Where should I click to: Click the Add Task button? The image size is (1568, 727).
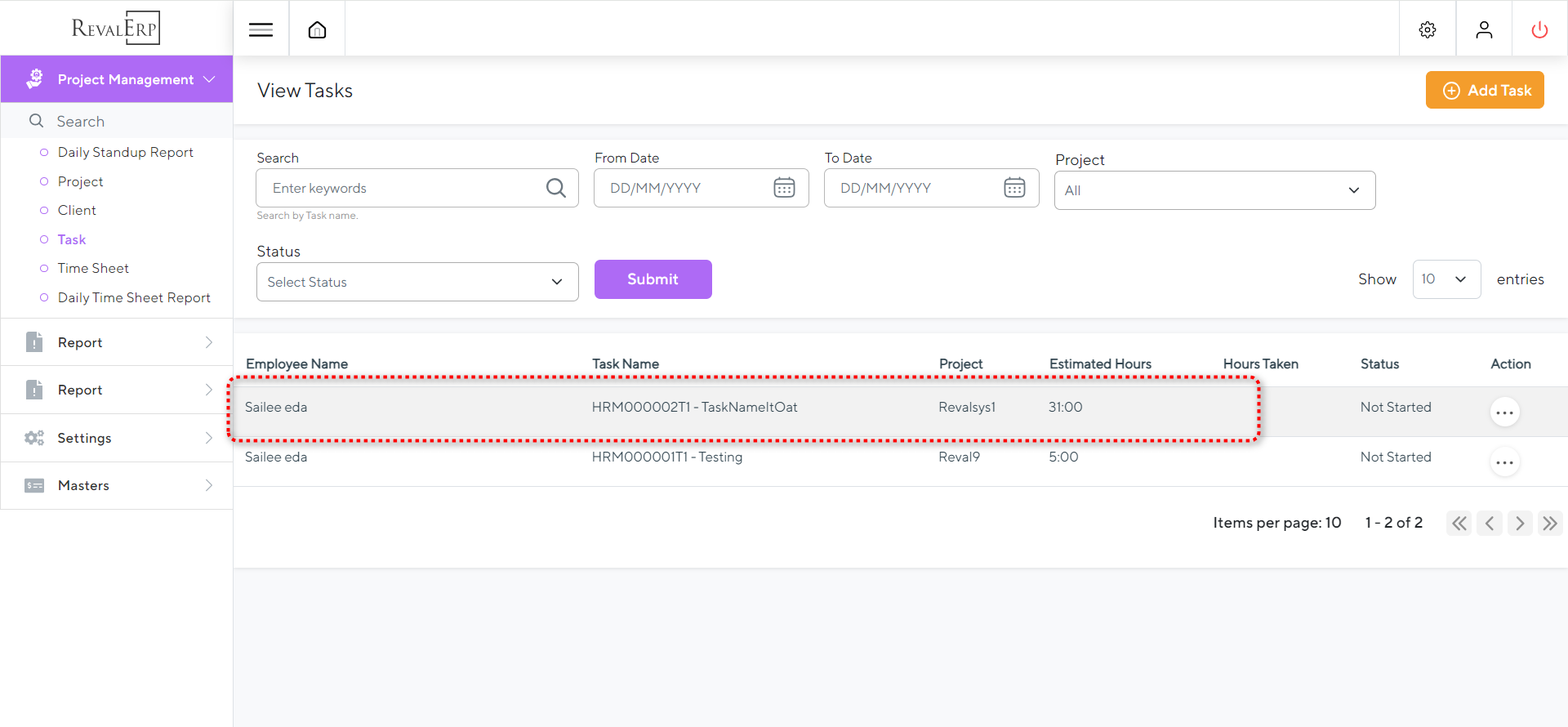pos(1484,90)
